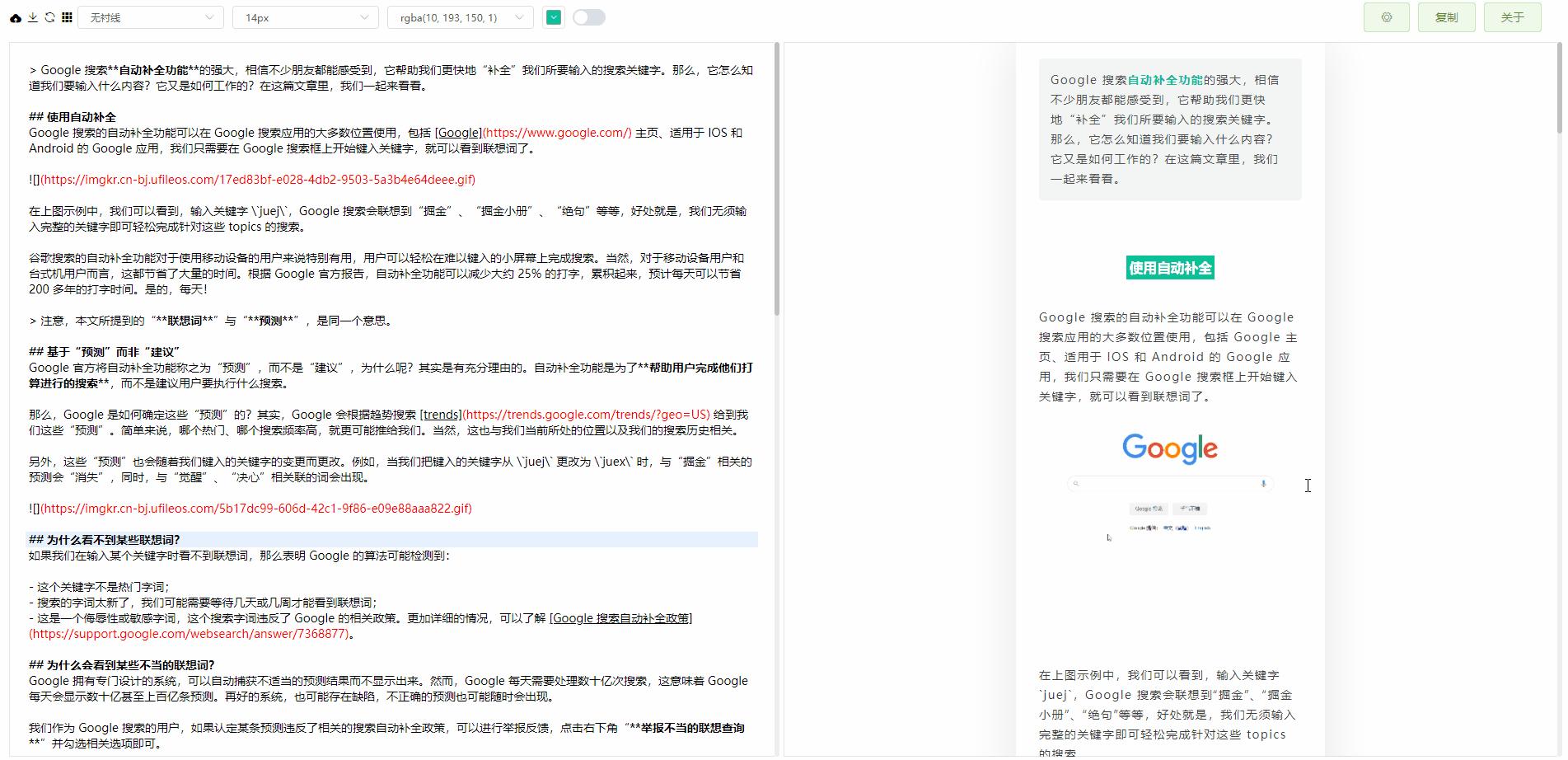Screen dimensions: 1568x760
Task: Click the 复制 copy button
Action: pyautogui.click(x=1446, y=16)
